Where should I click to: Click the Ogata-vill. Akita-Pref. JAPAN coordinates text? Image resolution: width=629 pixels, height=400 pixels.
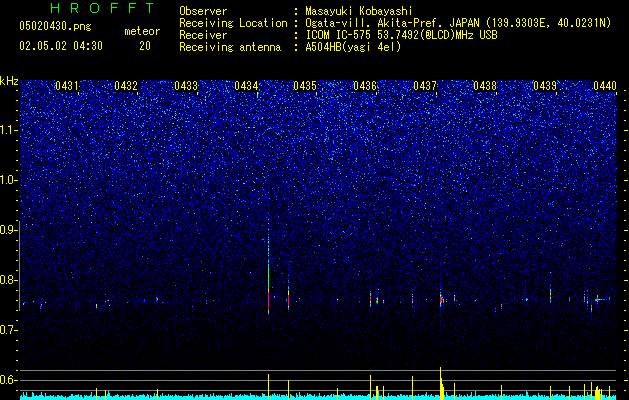[x=458, y=23]
